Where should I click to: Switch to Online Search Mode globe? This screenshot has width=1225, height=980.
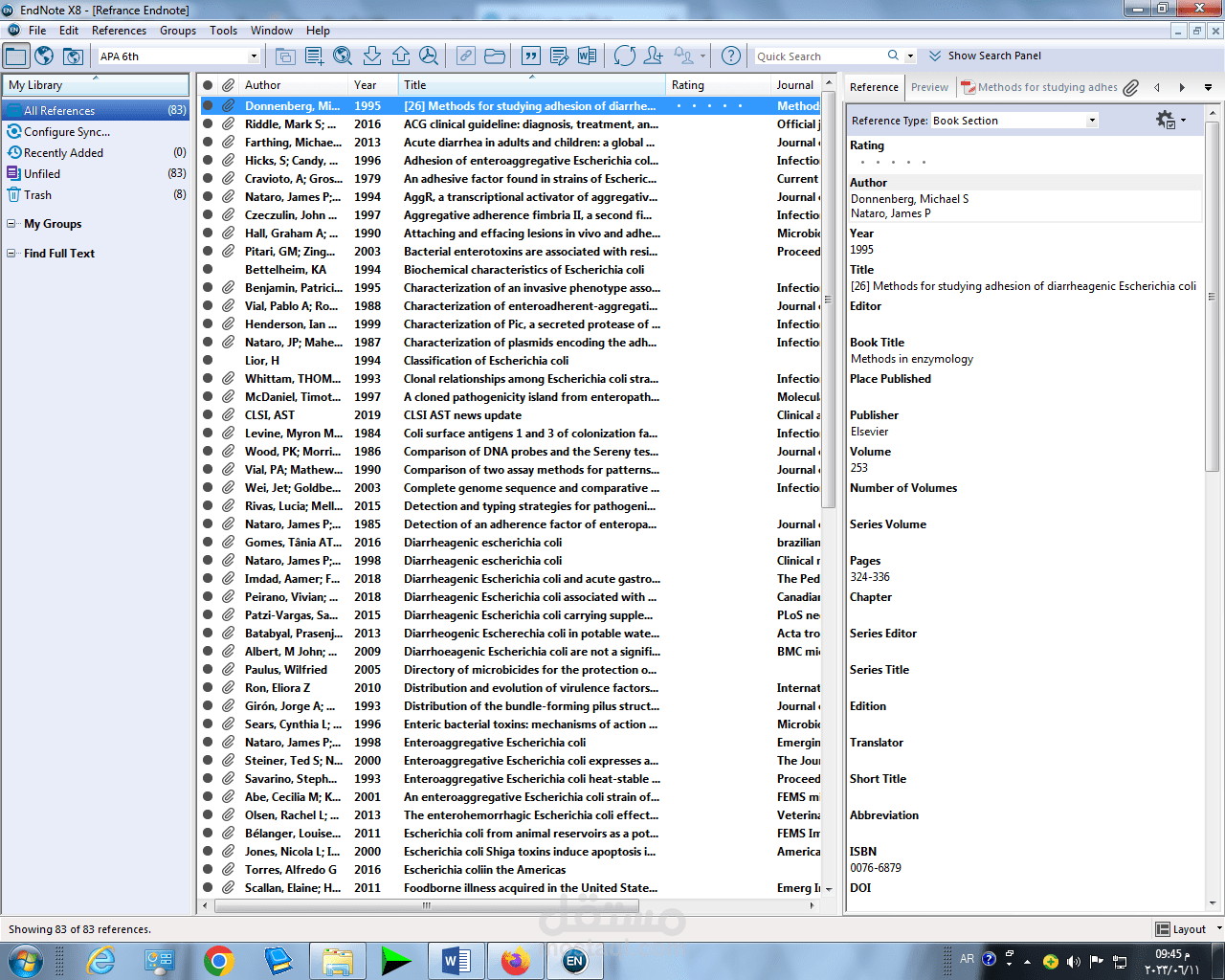[44, 56]
